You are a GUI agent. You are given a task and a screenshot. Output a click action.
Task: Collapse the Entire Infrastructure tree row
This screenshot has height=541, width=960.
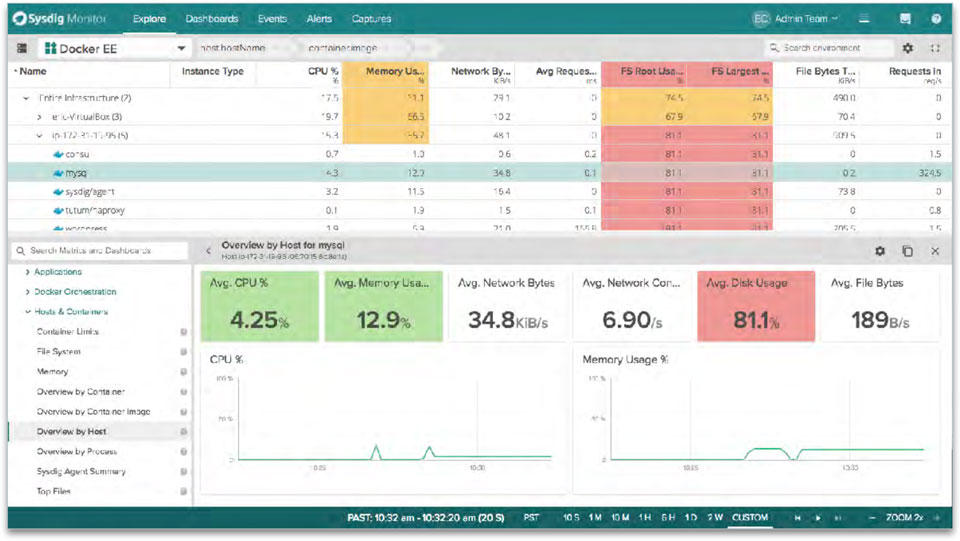coord(26,98)
